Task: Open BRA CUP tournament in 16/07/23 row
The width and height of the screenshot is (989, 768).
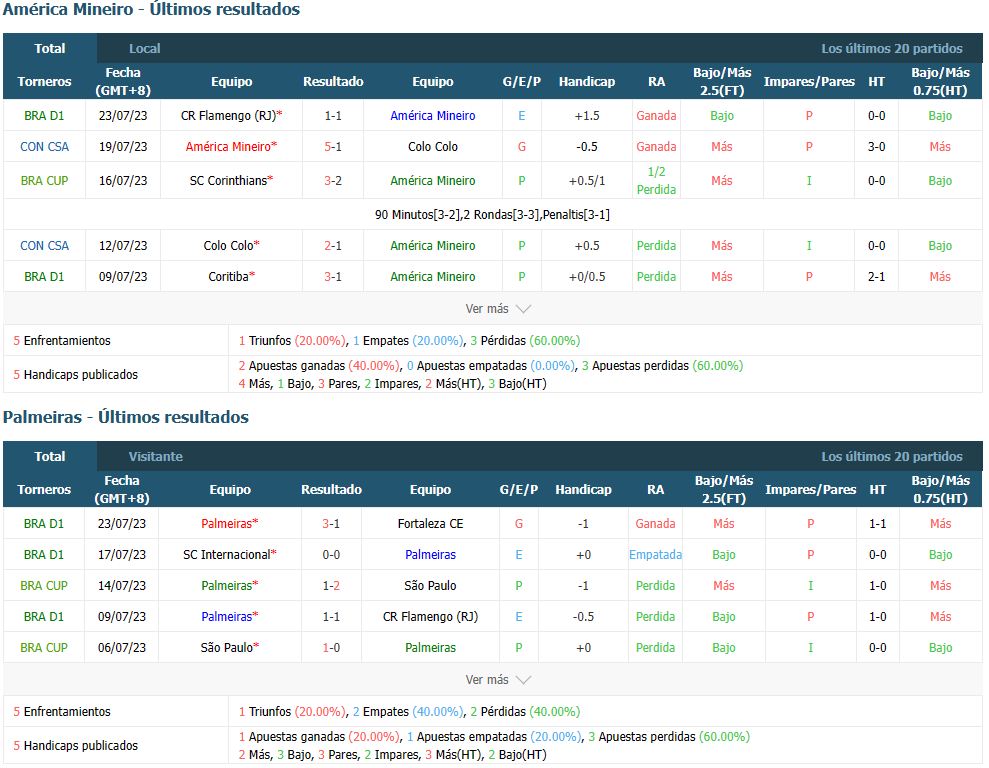Action: click(x=44, y=180)
